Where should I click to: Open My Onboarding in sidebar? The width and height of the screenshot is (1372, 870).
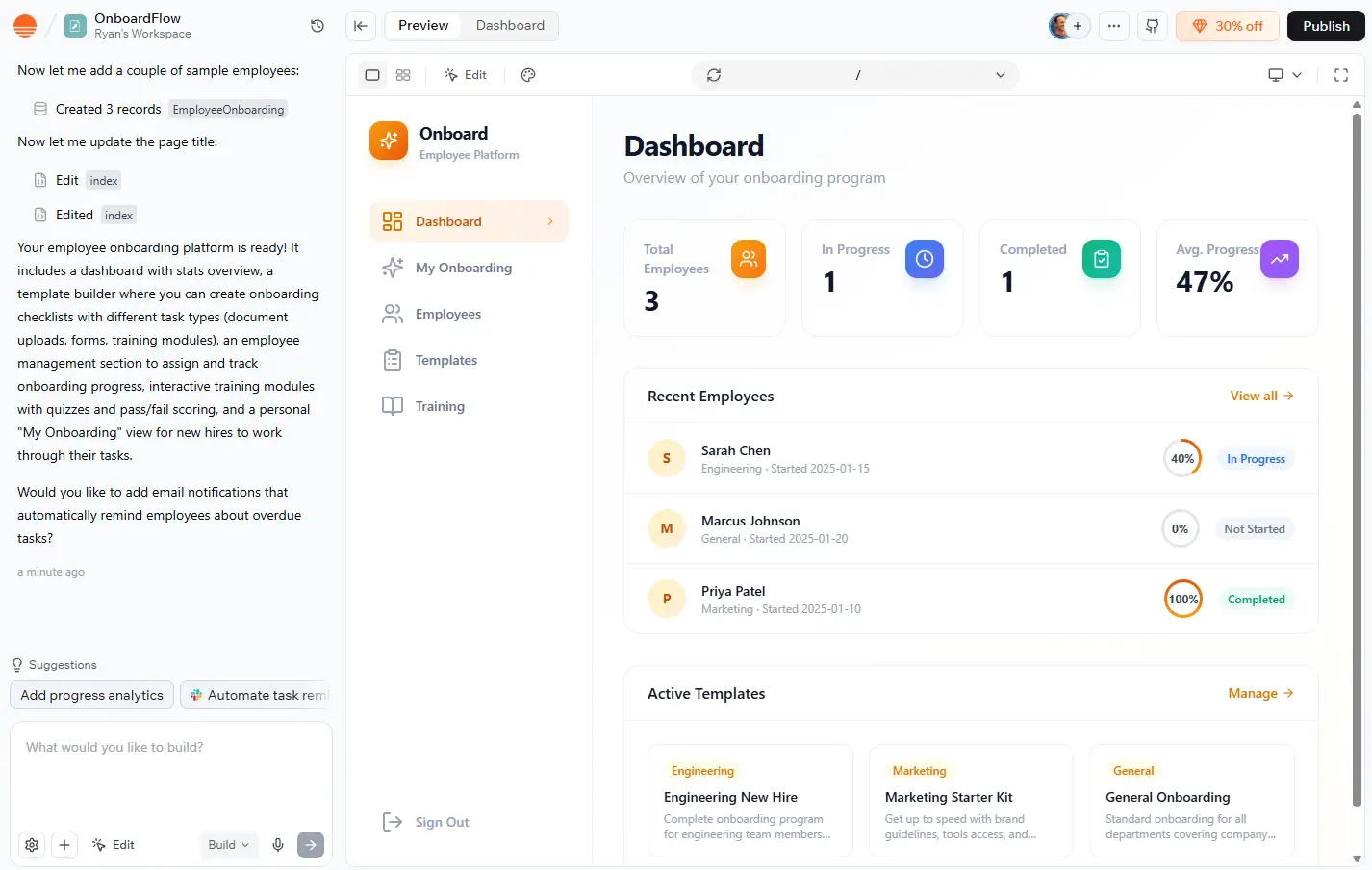coord(469,268)
